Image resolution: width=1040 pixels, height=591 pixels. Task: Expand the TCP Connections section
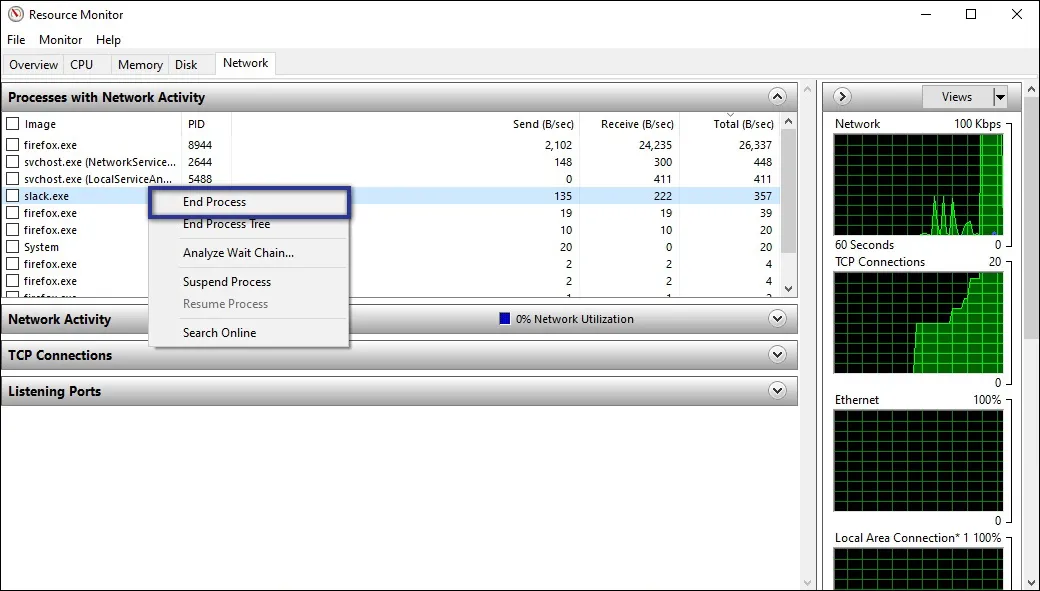tap(778, 355)
